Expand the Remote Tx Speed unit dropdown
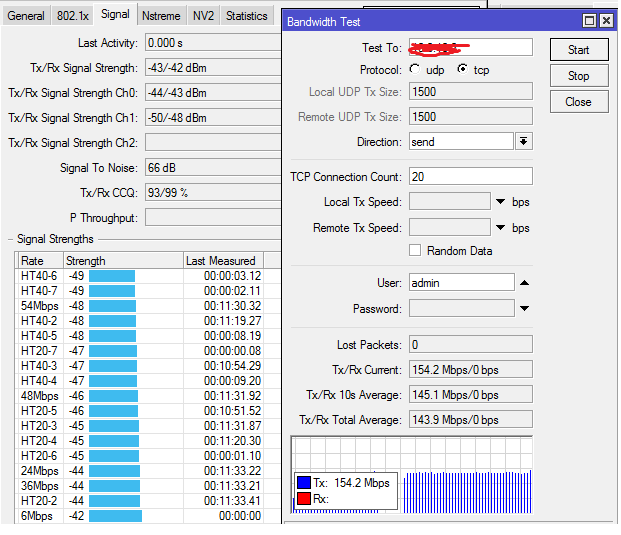Viewport: 621px width, 535px height. click(x=500, y=228)
